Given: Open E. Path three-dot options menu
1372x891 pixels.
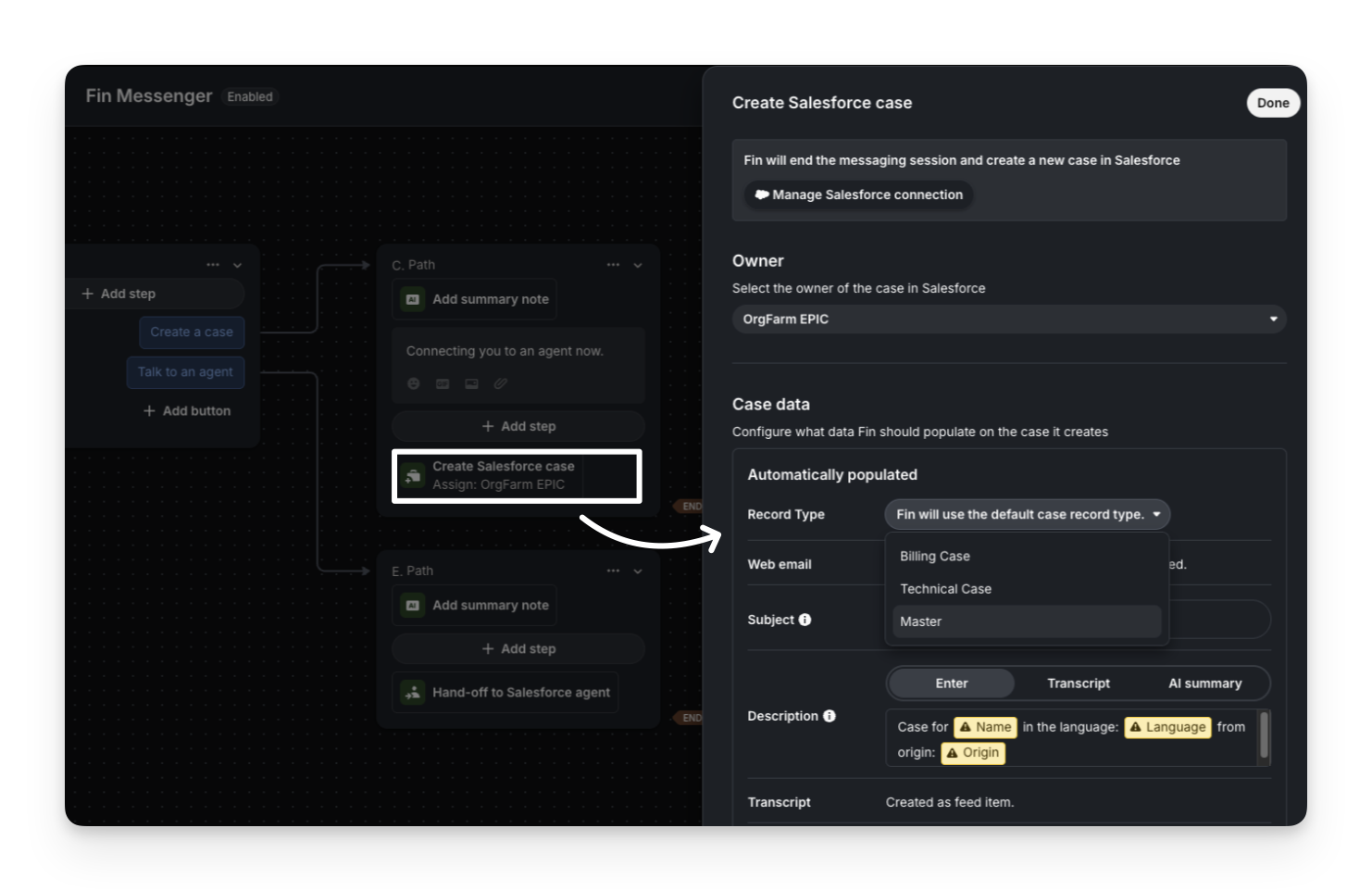Looking at the screenshot, I should coord(613,571).
